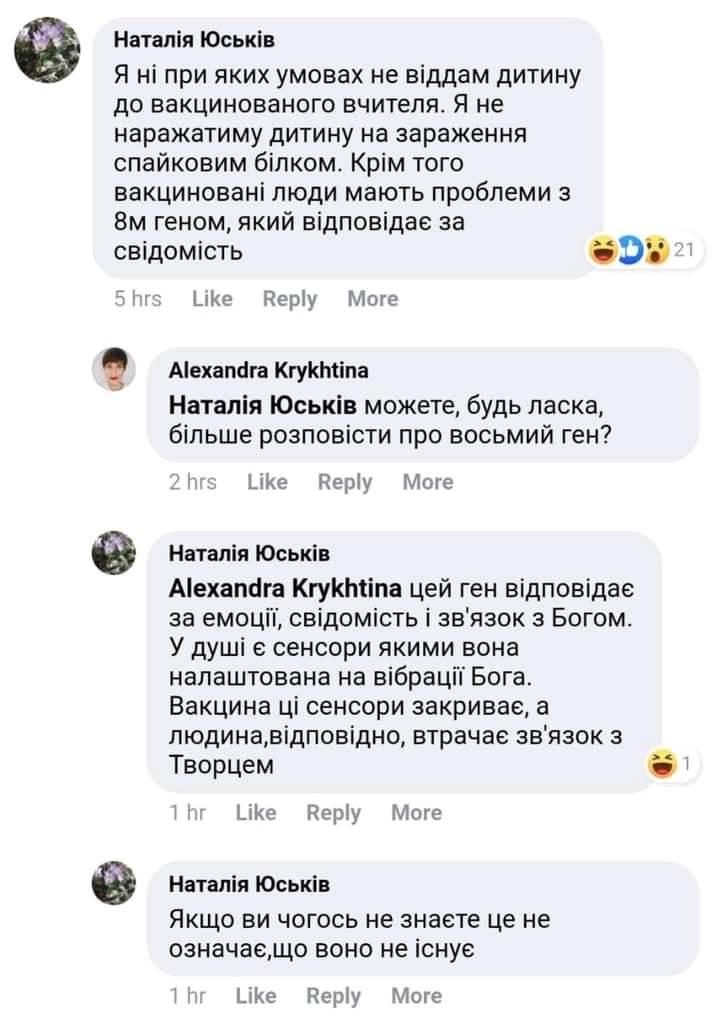Open More menu under the reply ending 'Творцем'

click(416, 813)
